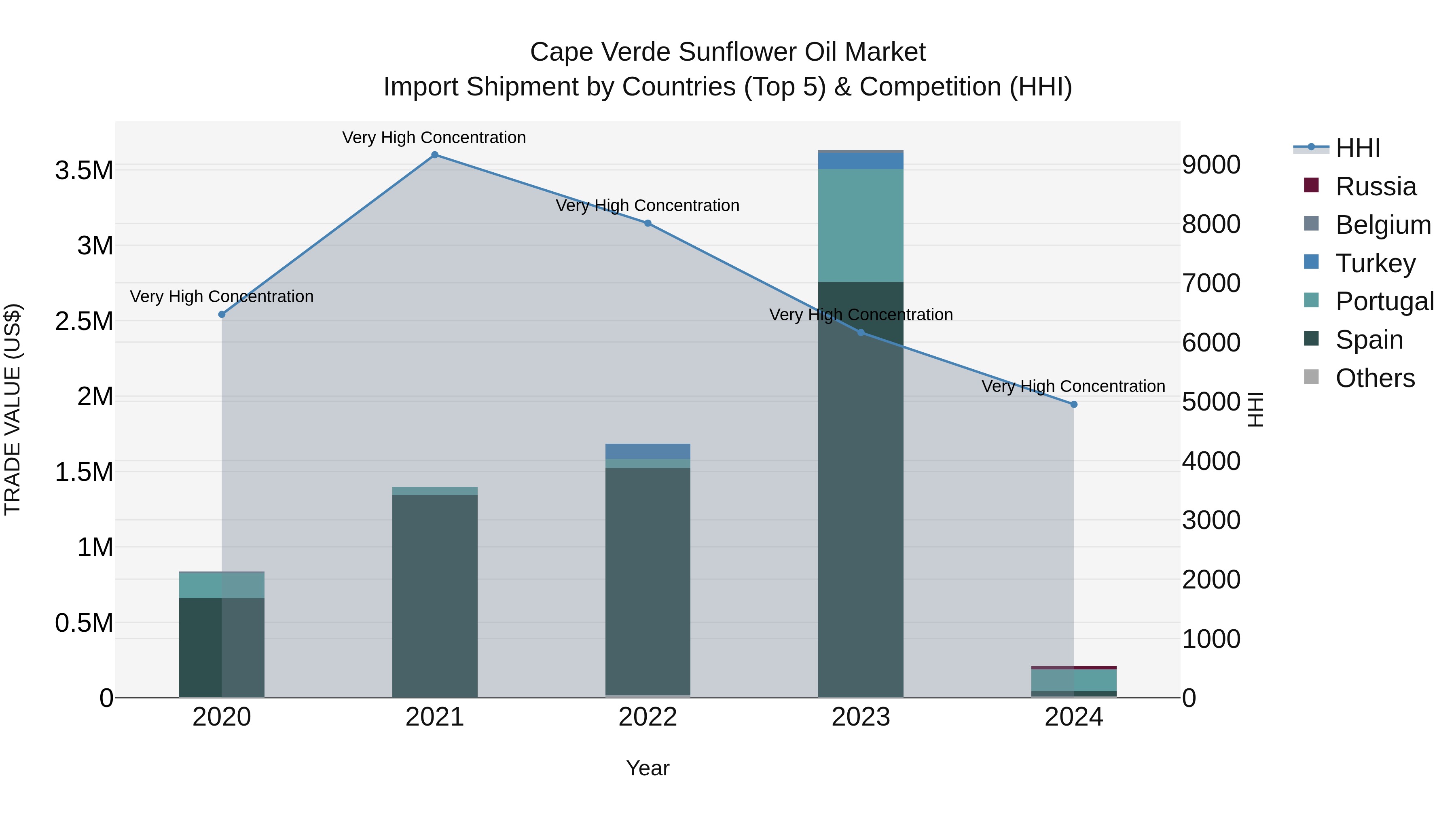Image resolution: width=1456 pixels, height=819 pixels.
Task: Click the 2020 HHI data point
Action: click(x=222, y=314)
